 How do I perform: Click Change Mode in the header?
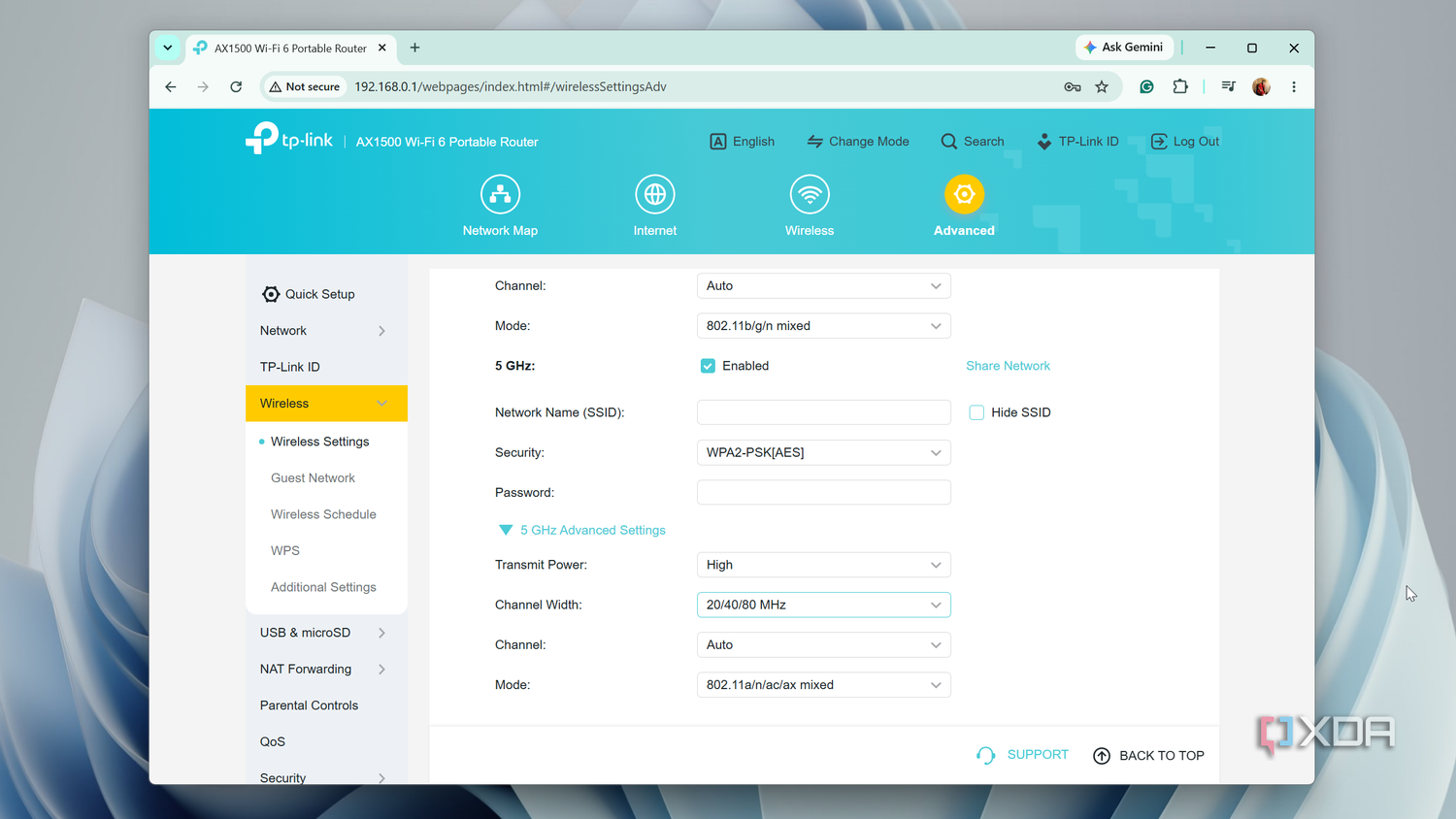coord(858,141)
